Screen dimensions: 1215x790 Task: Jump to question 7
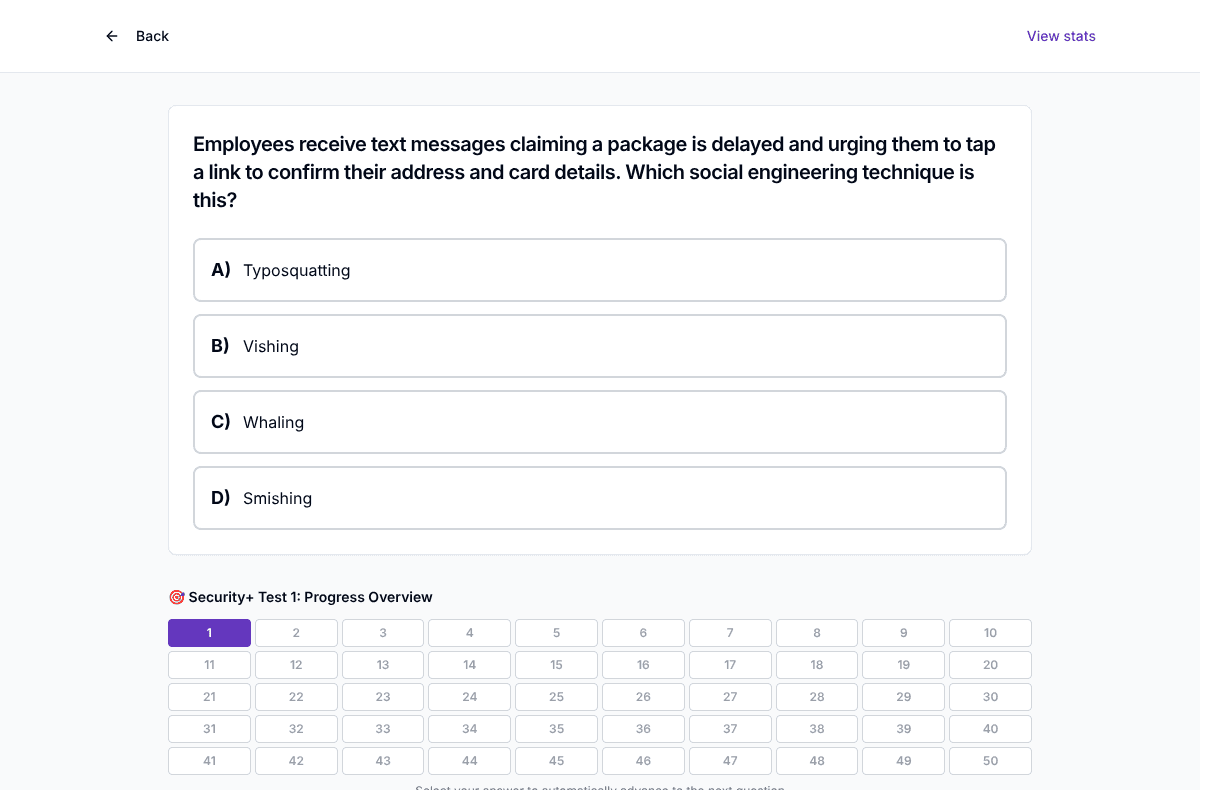730,633
